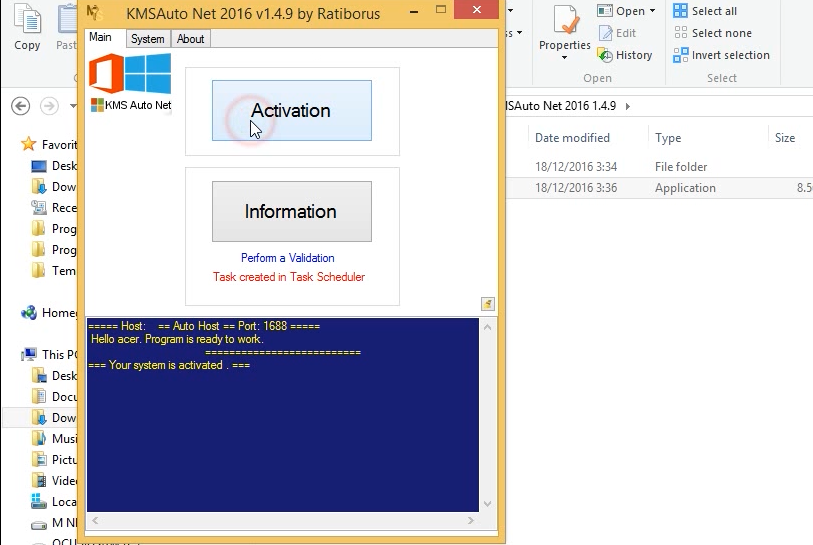Maximize the KMSAuto Net window

[x=441, y=9]
